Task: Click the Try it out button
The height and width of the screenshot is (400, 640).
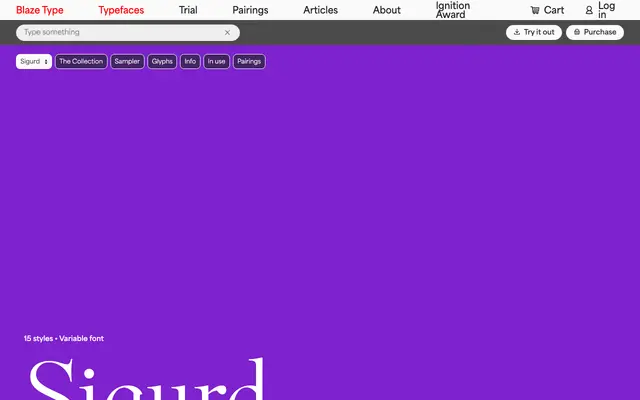Action: [534, 32]
